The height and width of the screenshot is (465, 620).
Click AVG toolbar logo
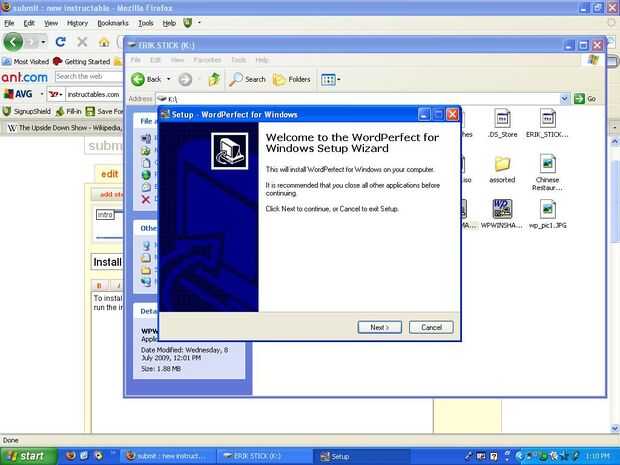coord(18,94)
